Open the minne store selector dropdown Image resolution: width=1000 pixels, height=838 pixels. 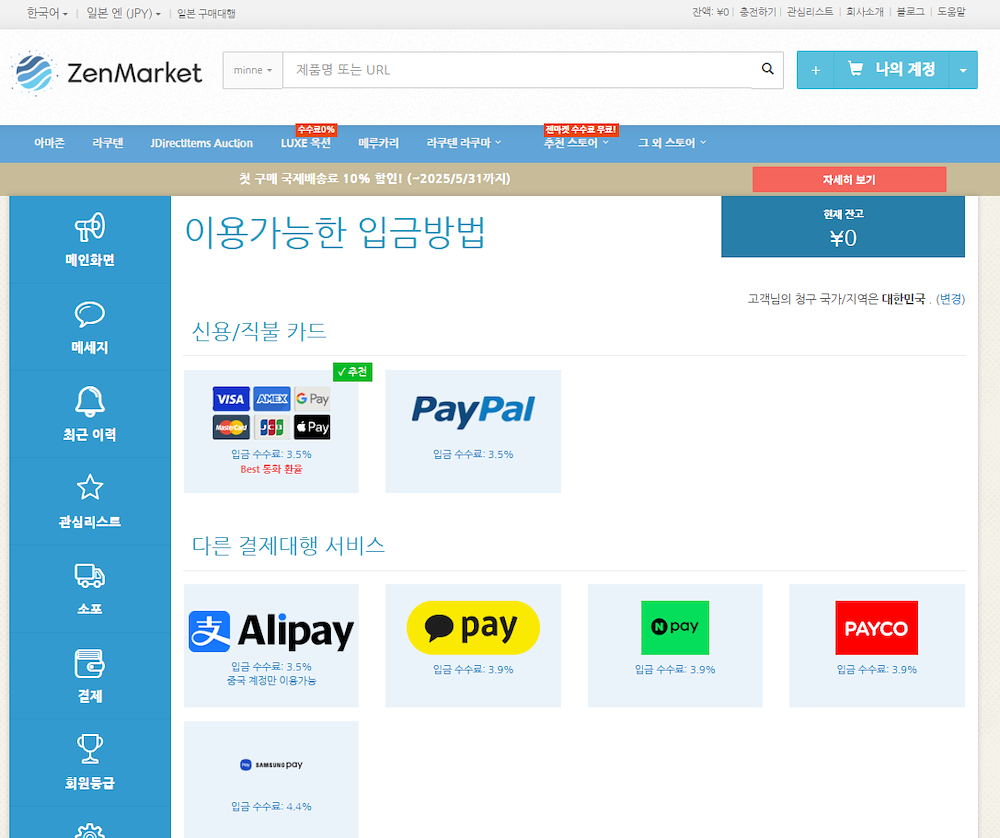253,70
